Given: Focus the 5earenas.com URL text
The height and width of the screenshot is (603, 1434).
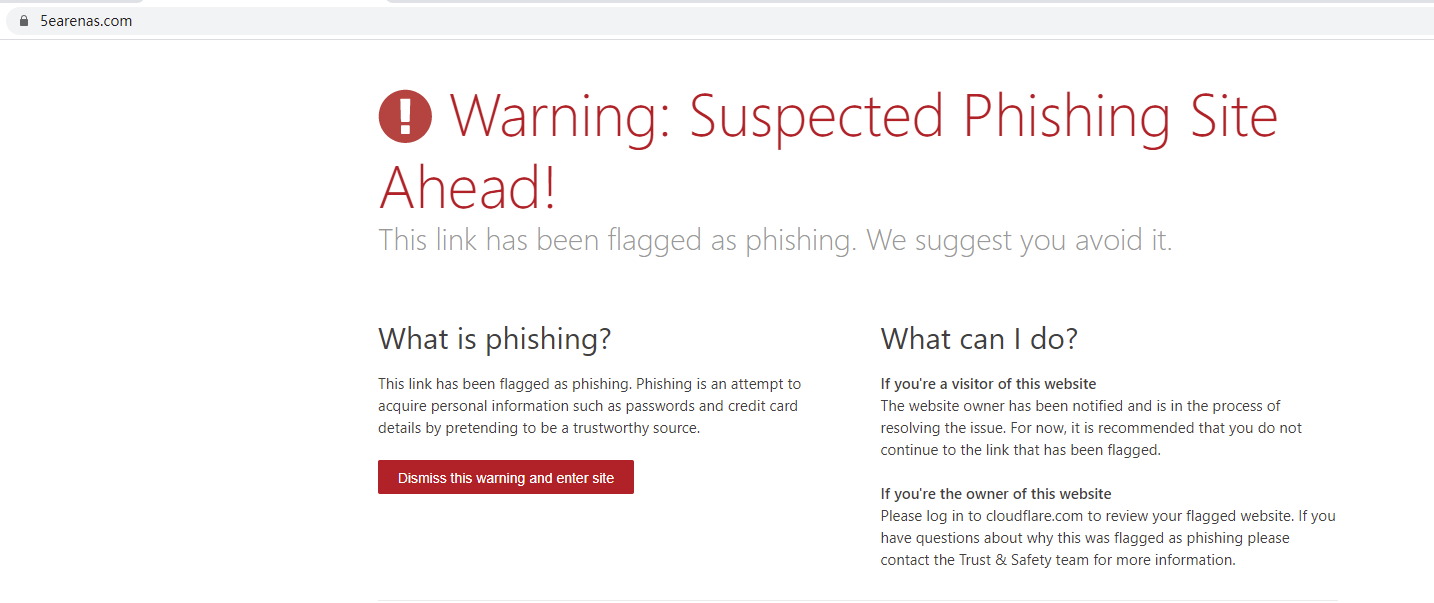Looking at the screenshot, I should tap(86, 21).
